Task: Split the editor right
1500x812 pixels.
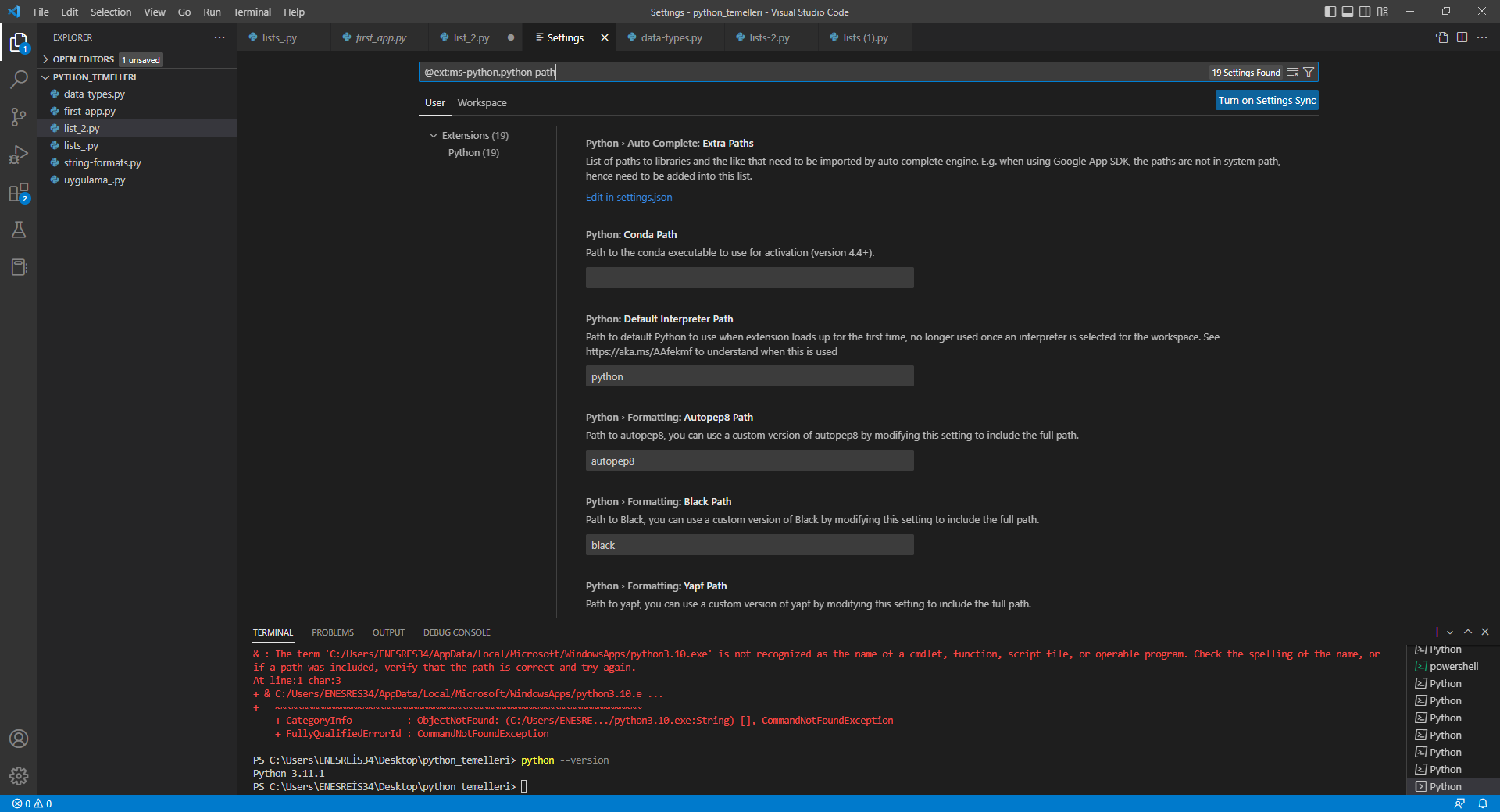Action: point(1462,37)
